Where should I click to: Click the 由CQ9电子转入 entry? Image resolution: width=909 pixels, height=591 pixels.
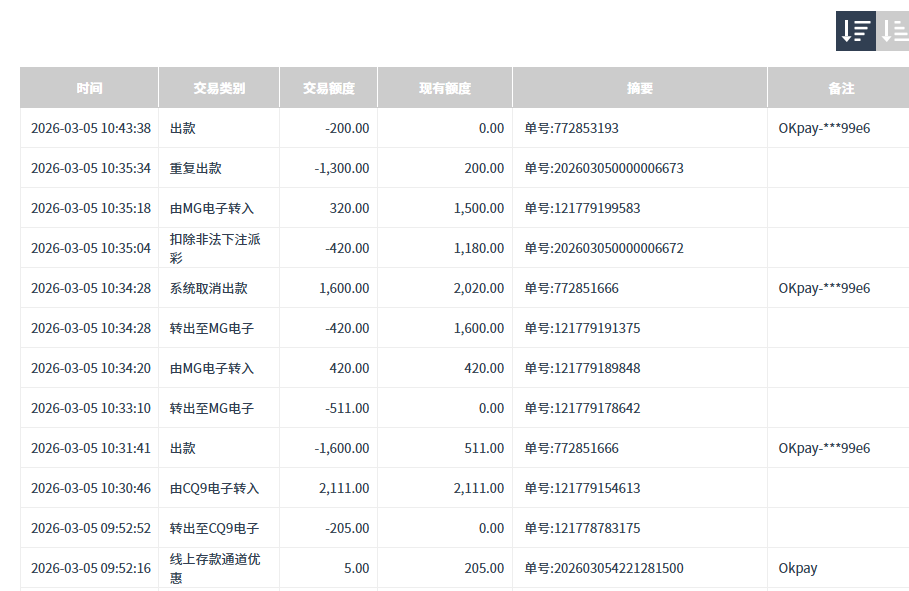pos(214,488)
